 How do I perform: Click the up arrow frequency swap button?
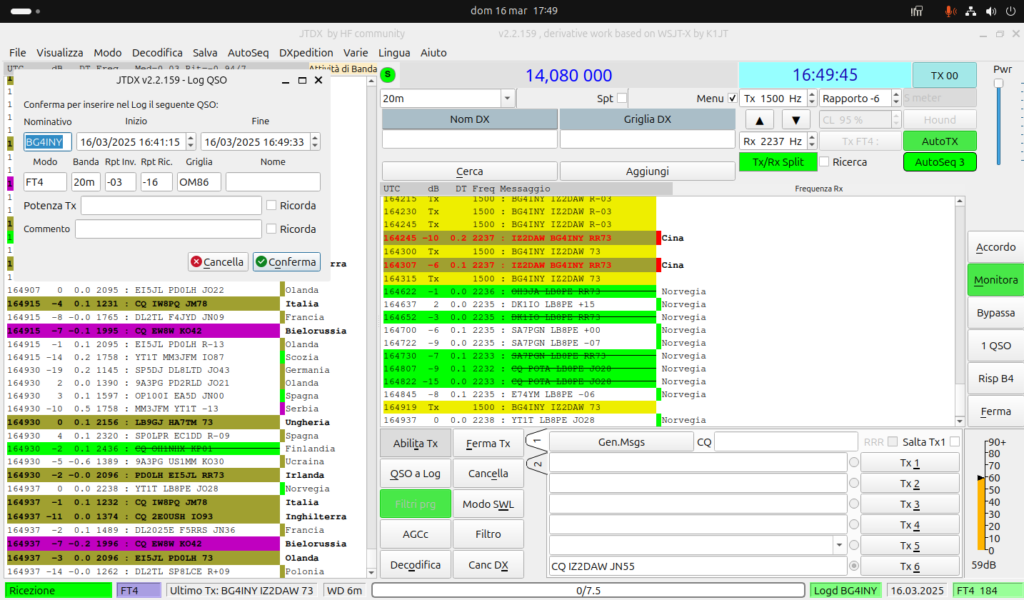pos(759,120)
